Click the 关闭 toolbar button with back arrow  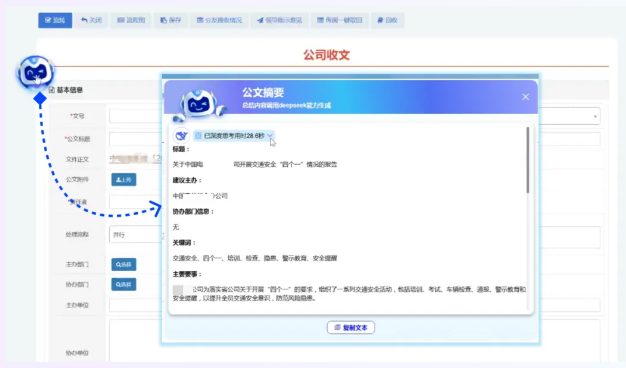(x=91, y=20)
